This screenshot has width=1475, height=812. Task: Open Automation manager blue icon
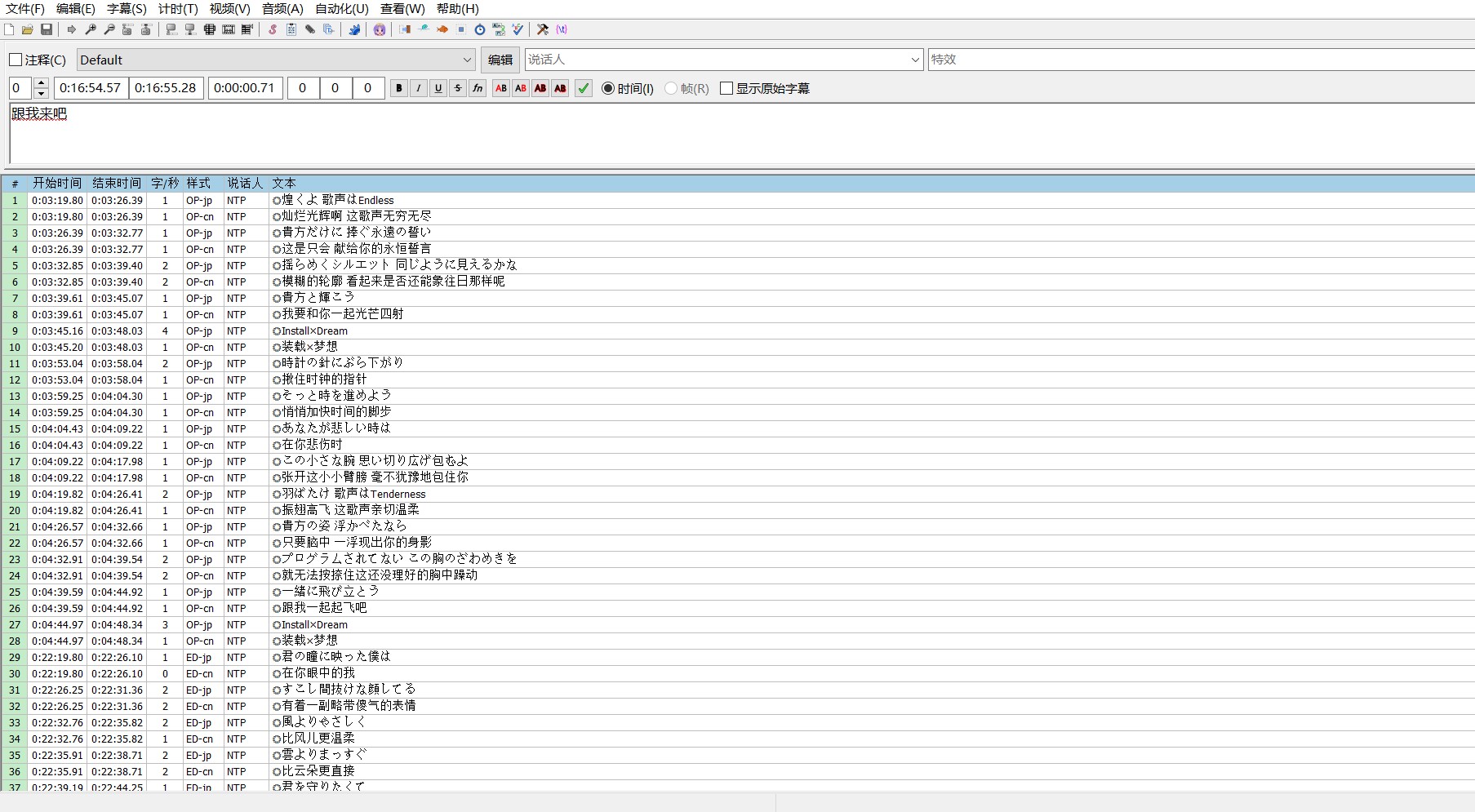[354, 29]
